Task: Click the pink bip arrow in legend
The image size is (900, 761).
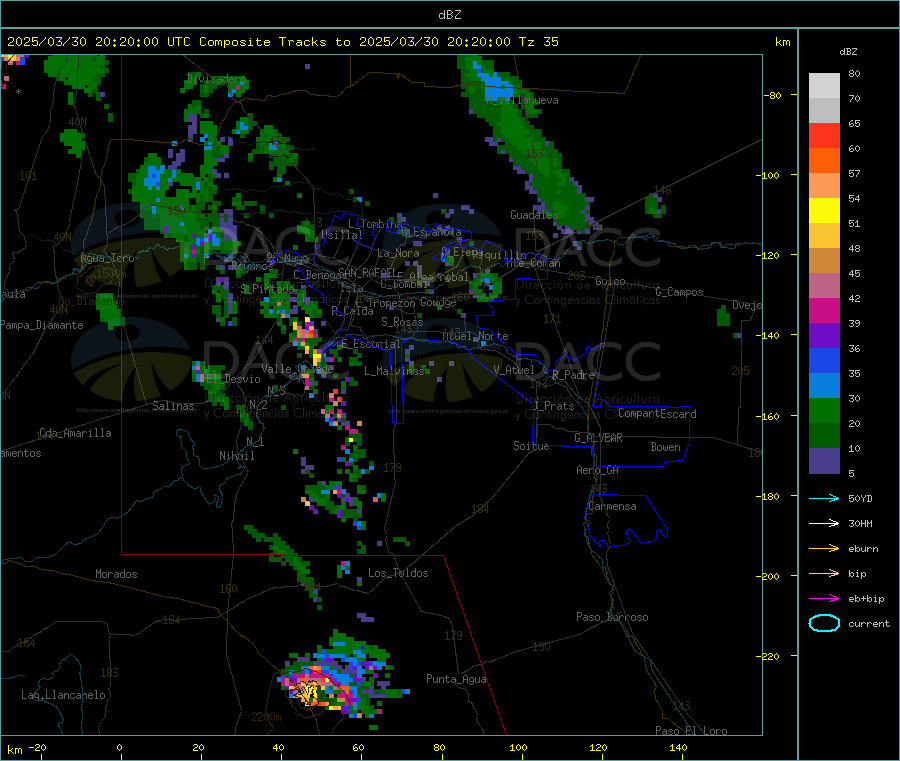Action: click(824, 573)
